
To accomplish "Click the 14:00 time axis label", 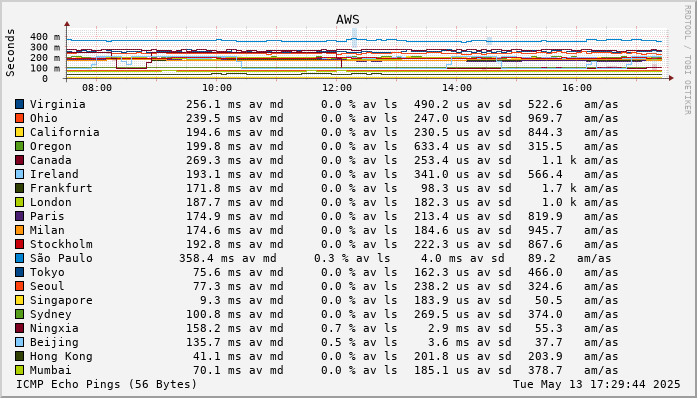I will click(x=457, y=88).
